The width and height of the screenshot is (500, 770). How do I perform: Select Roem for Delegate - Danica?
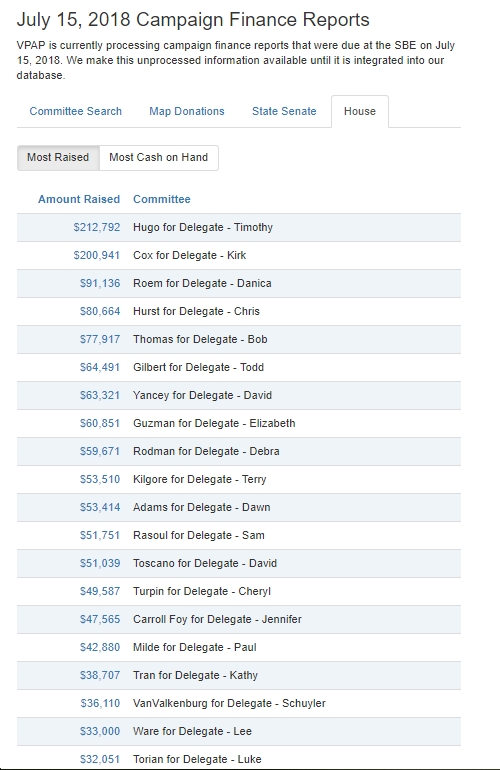(202, 283)
